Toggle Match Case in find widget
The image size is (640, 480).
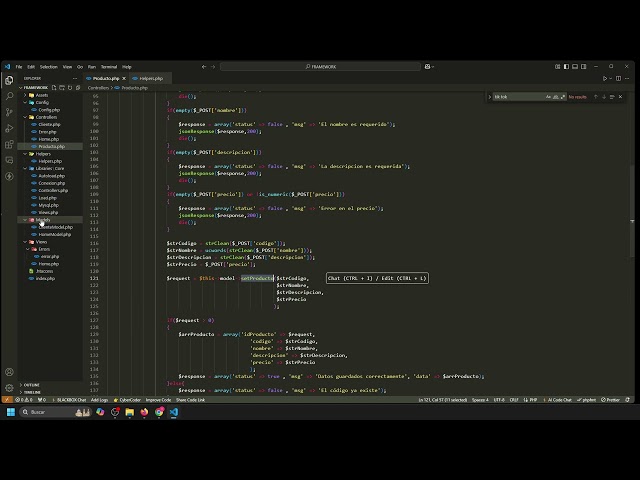(548, 97)
